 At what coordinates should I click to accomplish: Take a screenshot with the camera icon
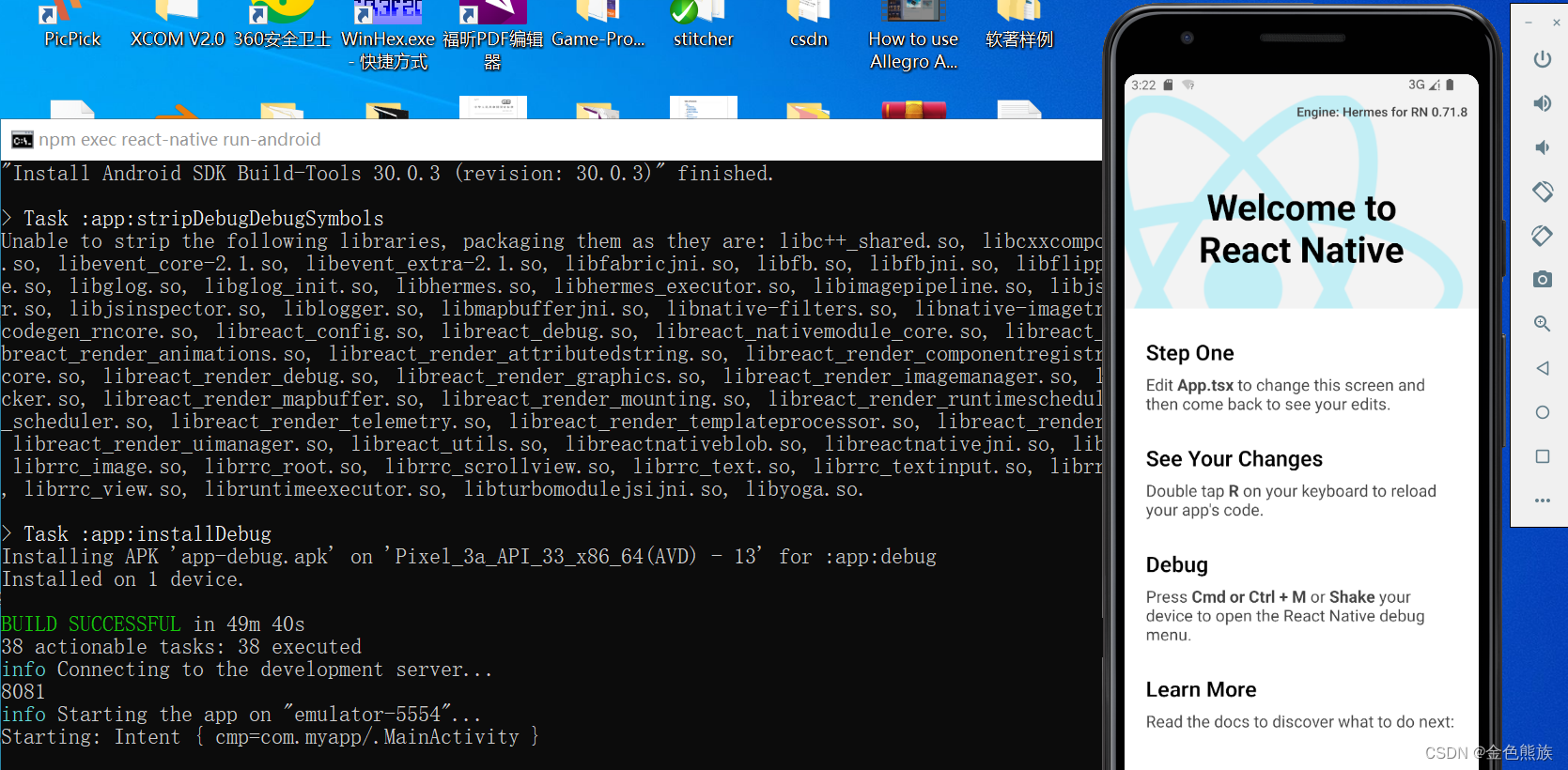click(1542, 280)
